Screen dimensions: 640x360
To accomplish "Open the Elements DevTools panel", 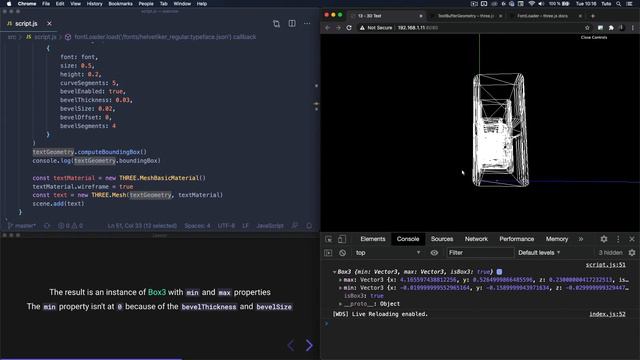I will click(373, 239).
